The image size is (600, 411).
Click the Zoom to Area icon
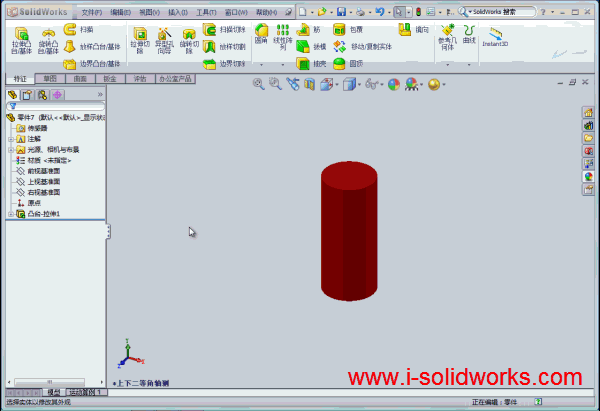tap(275, 84)
